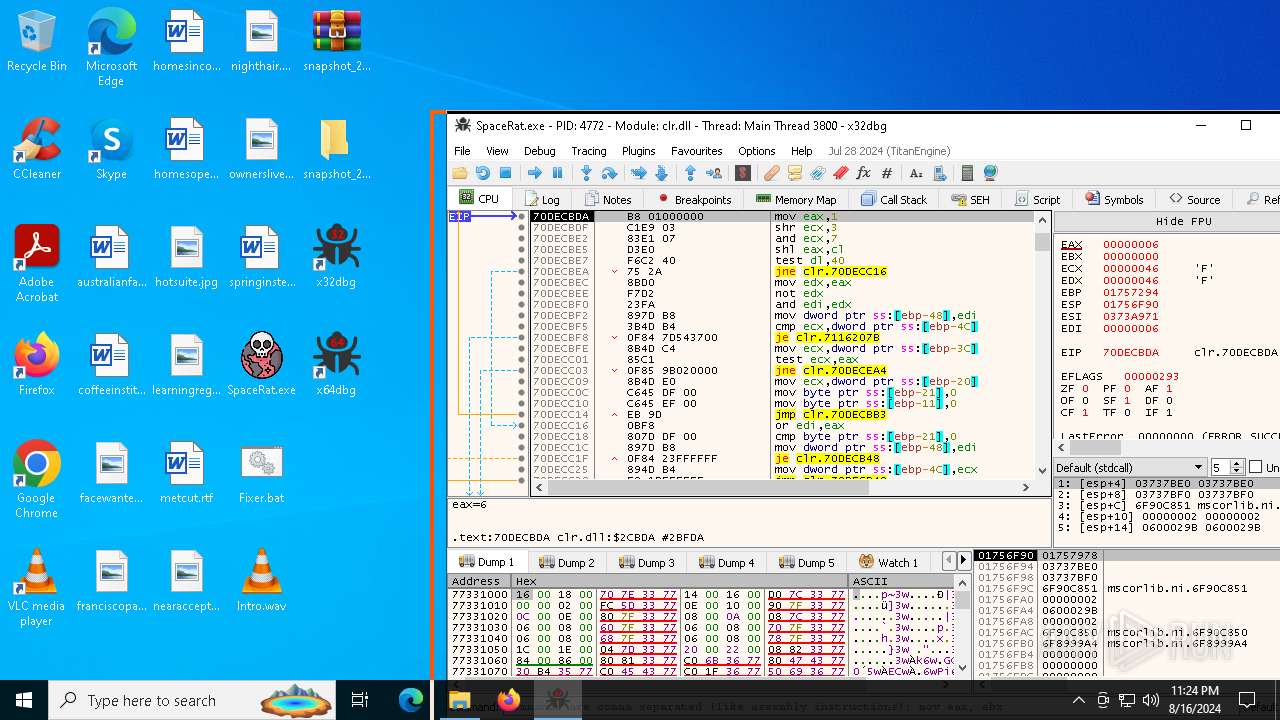Click the Step Into toolbar icon
Image resolution: width=1280 pixels, height=720 pixels.
click(586, 173)
